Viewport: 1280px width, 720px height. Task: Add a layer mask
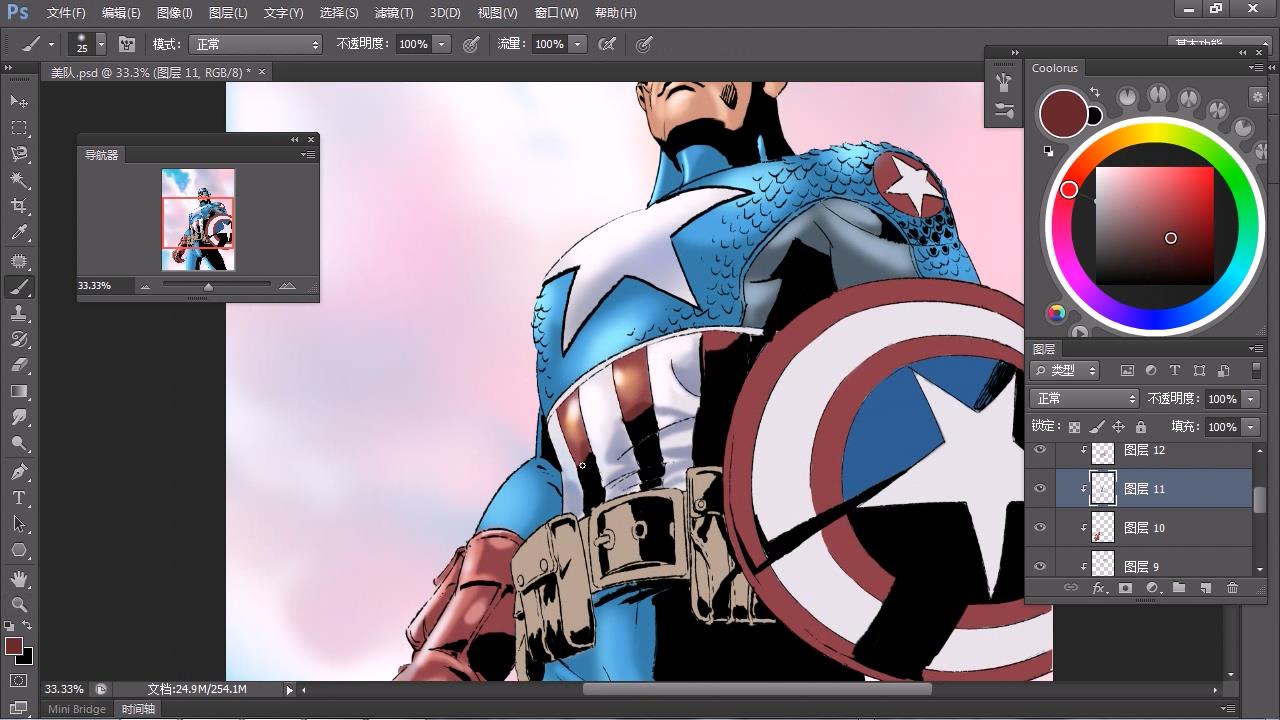pos(1125,588)
